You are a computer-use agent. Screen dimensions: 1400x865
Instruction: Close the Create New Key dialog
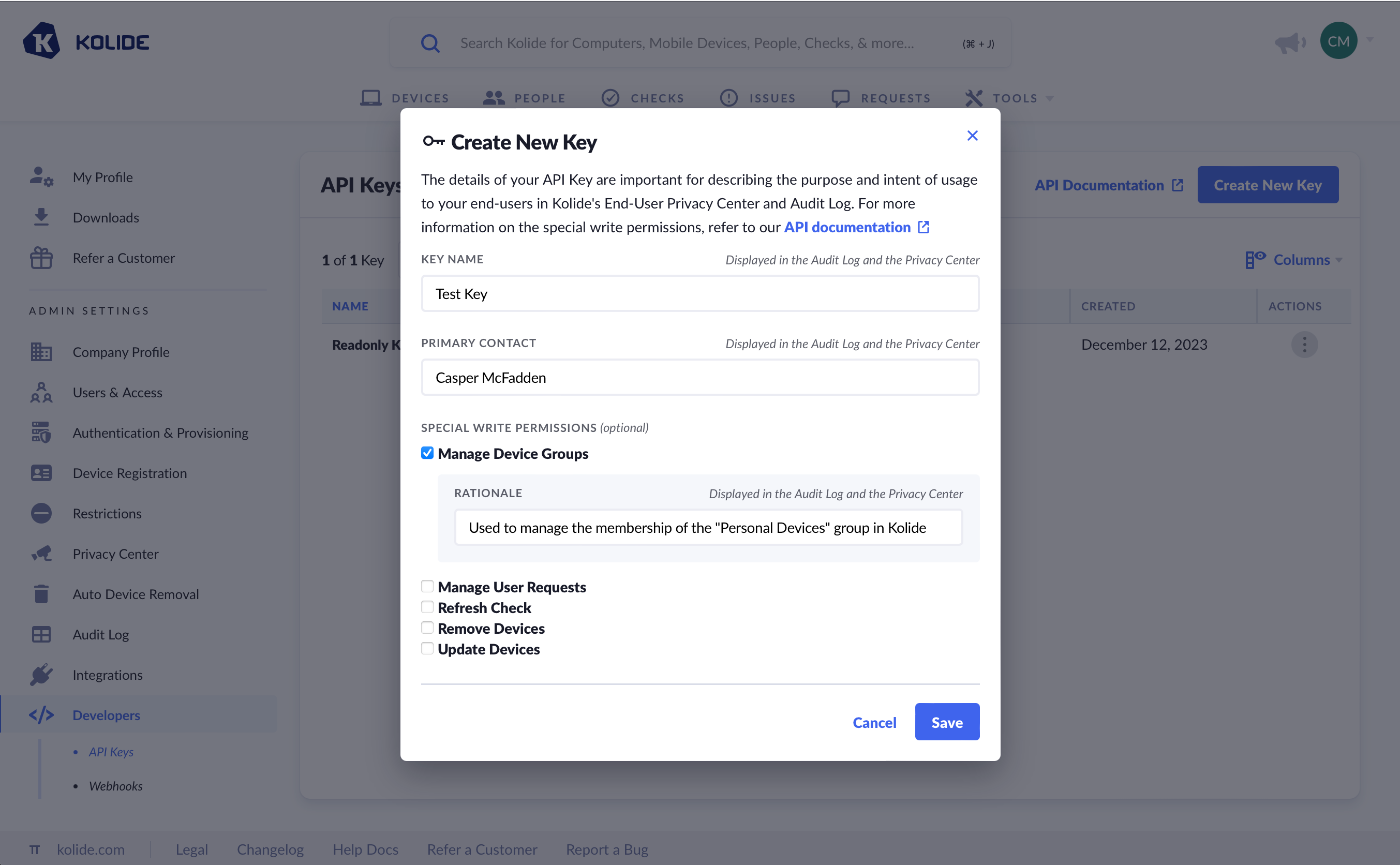(x=972, y=136)
